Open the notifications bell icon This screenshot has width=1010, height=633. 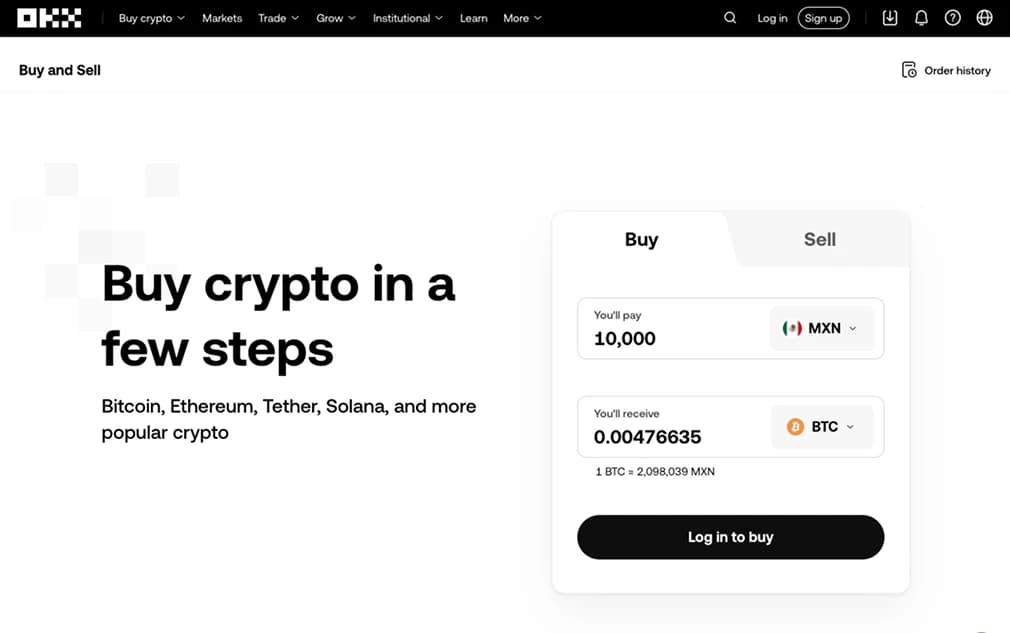tap(921, 18)
